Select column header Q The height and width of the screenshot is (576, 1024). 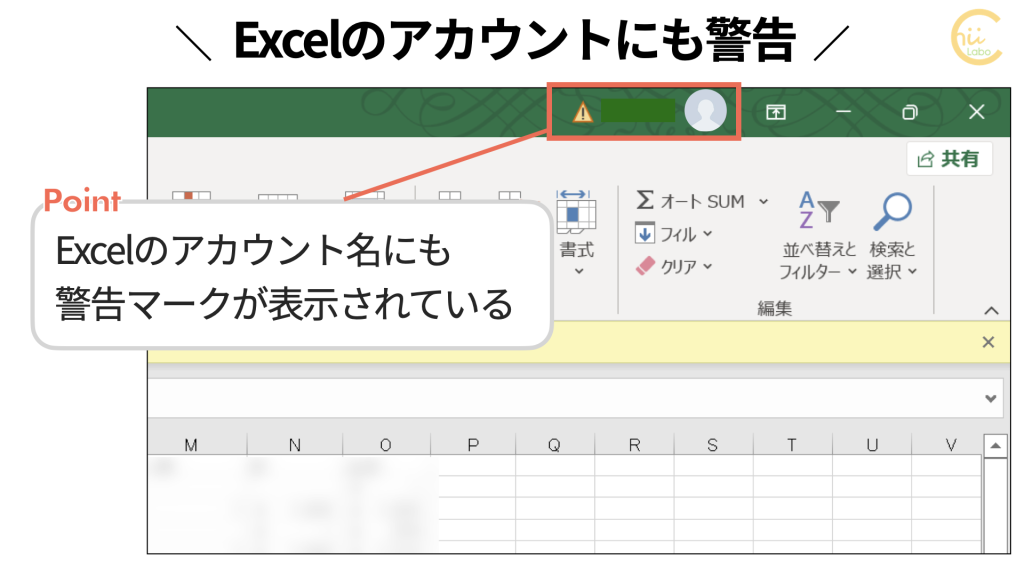554,445
